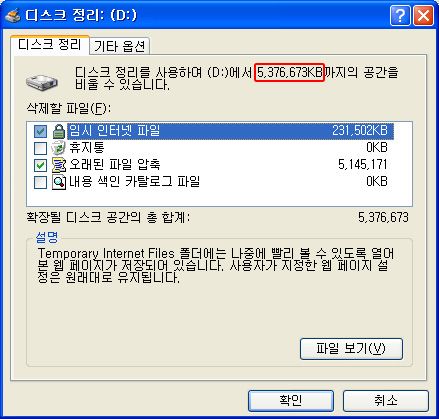
Task: Enable the 내용 색인 카탈로그 파일 checkbox
Action: click(x=40, y=182)
